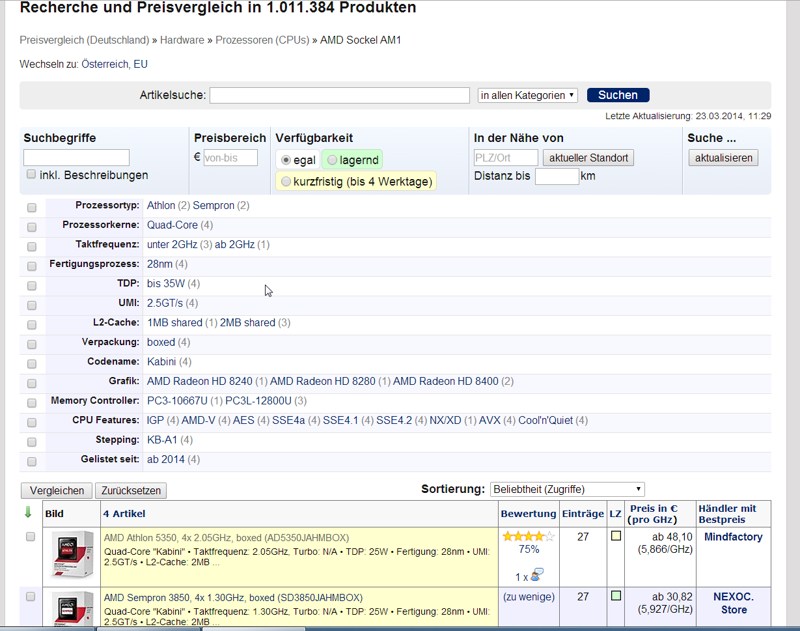Filter by PC3L-12800U memory controller
The image size is (800, 631).
click(258, 400)
